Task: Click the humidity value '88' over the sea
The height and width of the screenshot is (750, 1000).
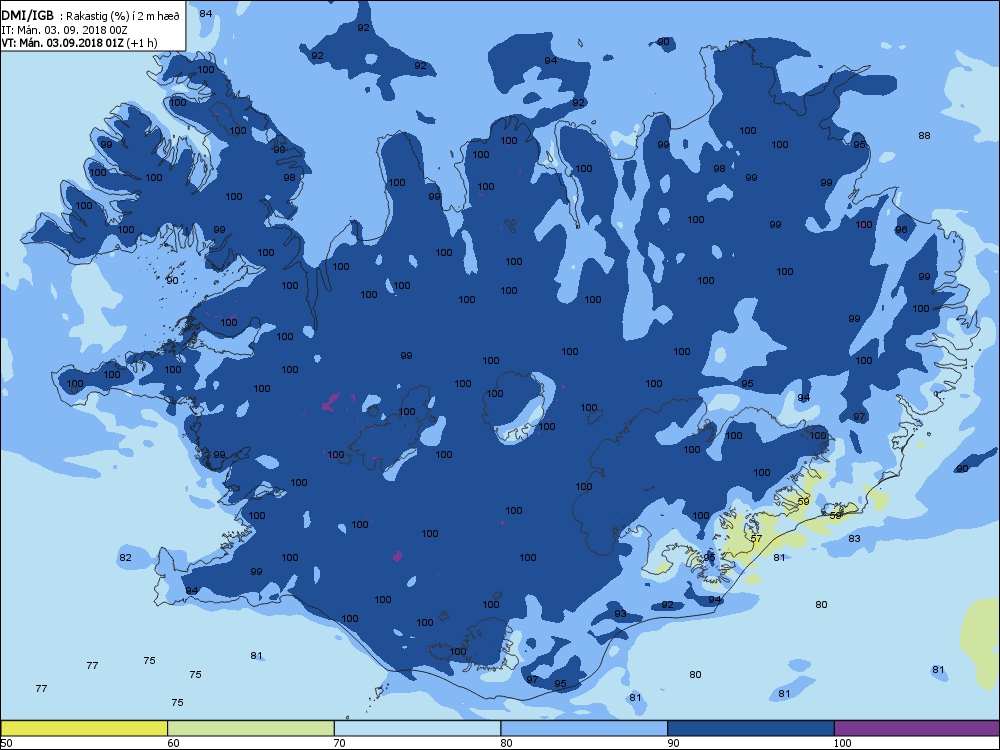Action: (924, 135)
